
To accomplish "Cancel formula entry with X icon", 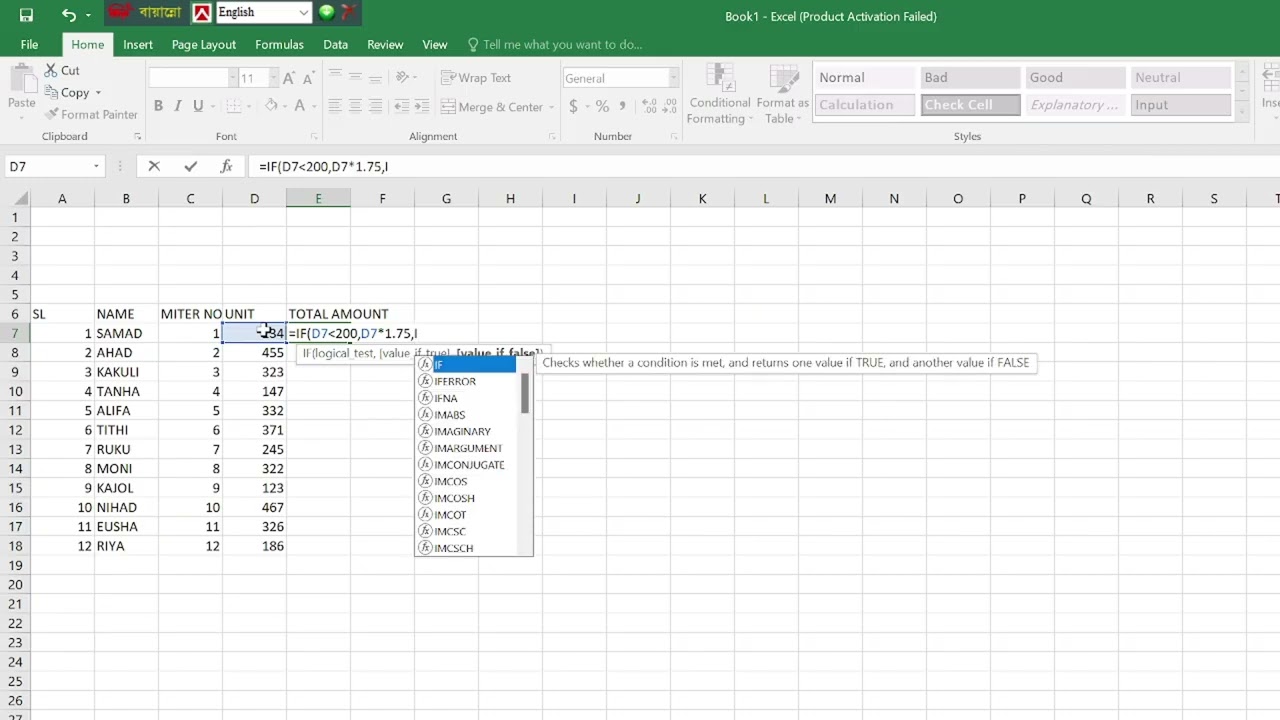I will click(x=154, y=167).
